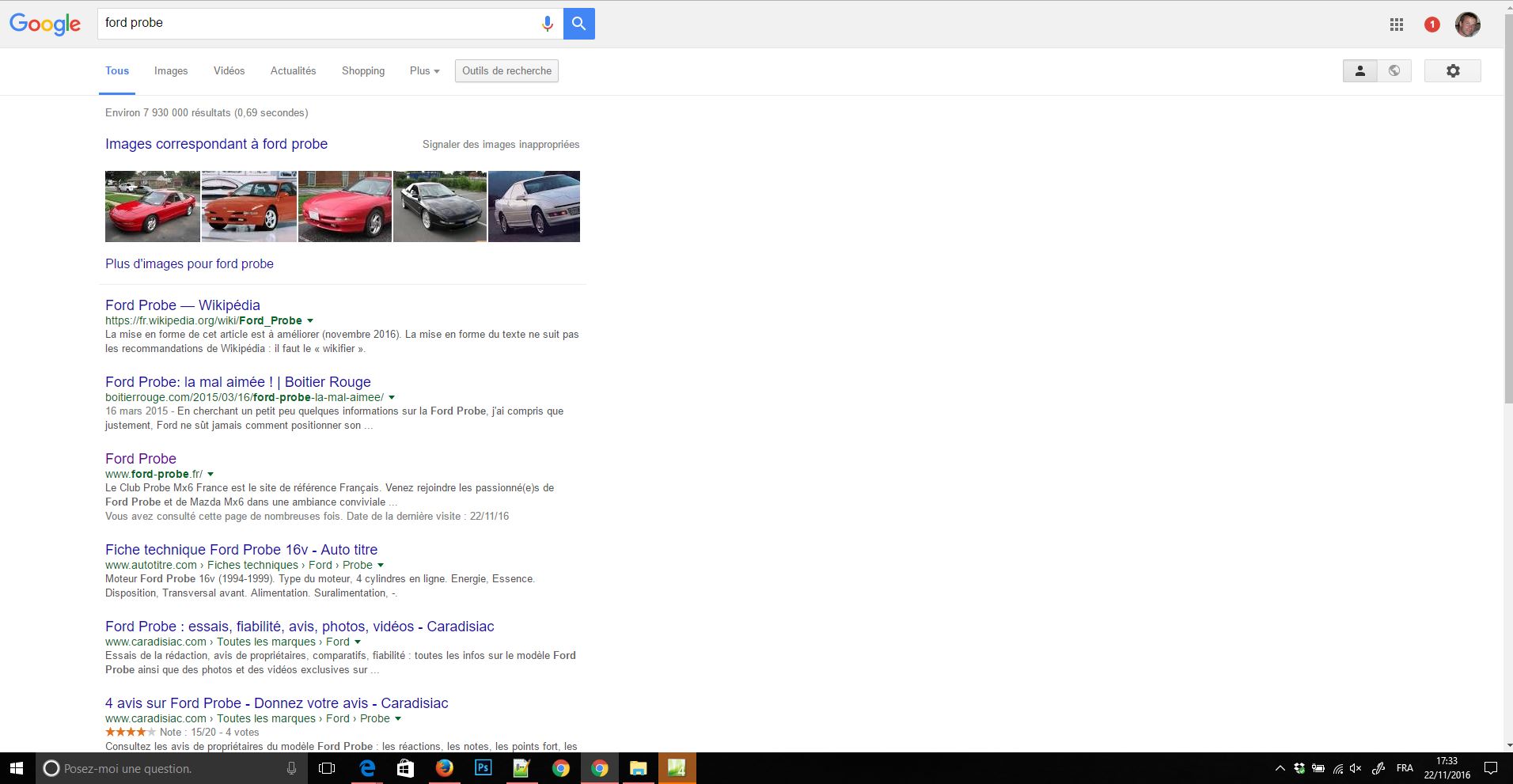Show hidden system tray icons

coord(1280,768)
